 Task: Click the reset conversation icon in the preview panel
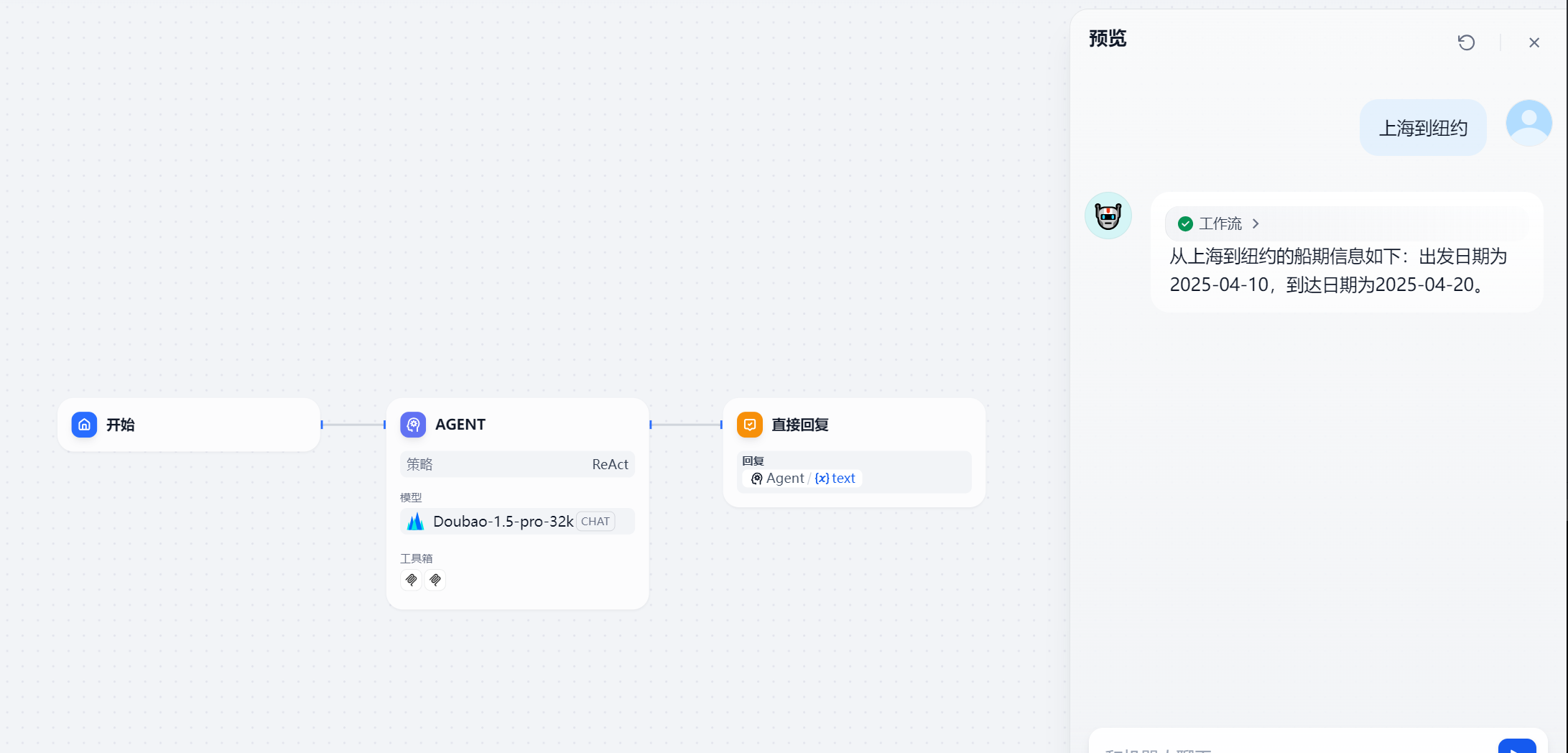(1466, 42)
